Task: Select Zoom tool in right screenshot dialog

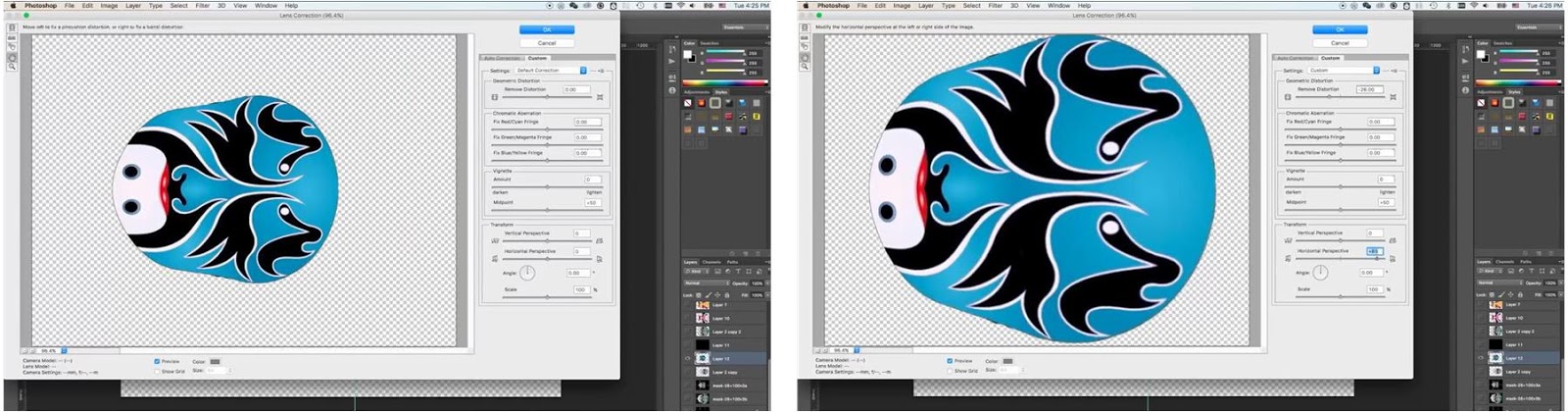Action: (x=805, y=67)
